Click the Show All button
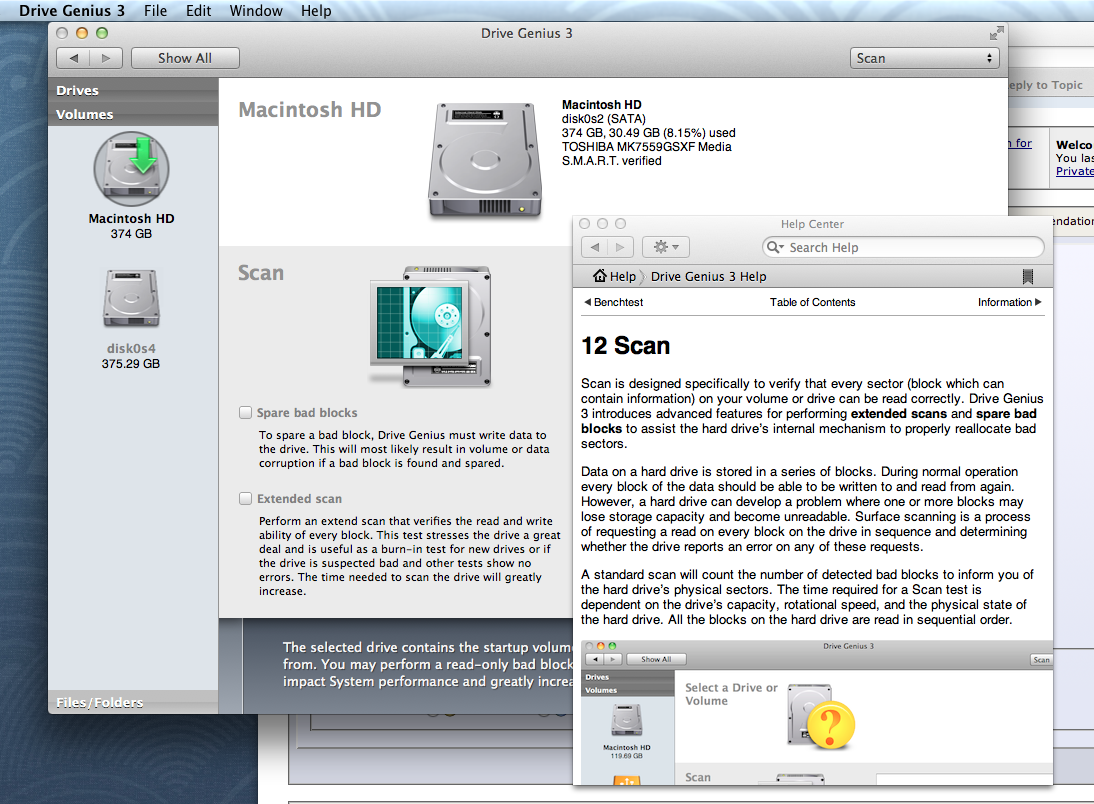 pyautogui.click(x=185, y=58)
